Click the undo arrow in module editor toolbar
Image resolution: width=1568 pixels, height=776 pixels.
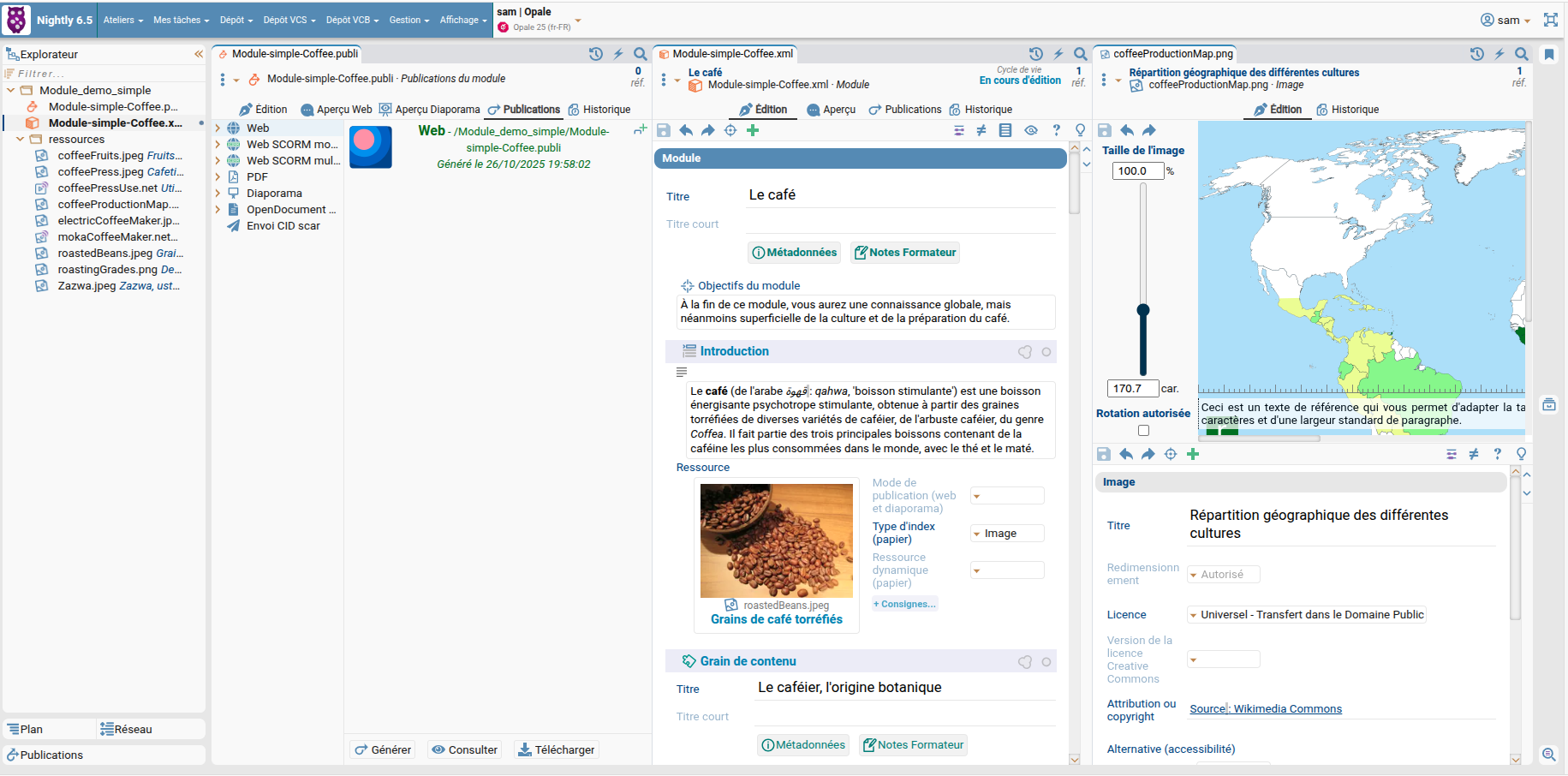[686, 130]
